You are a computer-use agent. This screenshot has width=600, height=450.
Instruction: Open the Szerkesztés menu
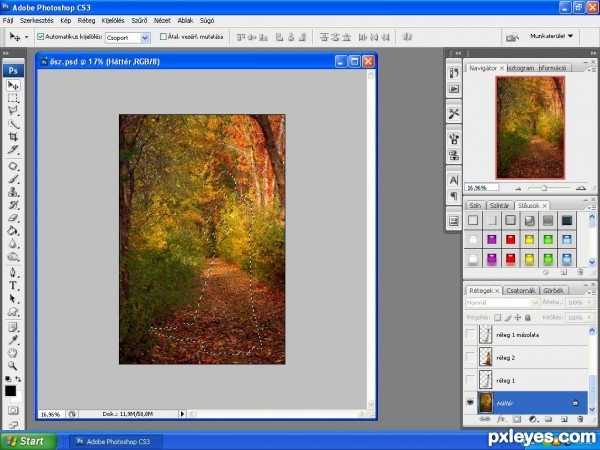(x=37, y=20)
